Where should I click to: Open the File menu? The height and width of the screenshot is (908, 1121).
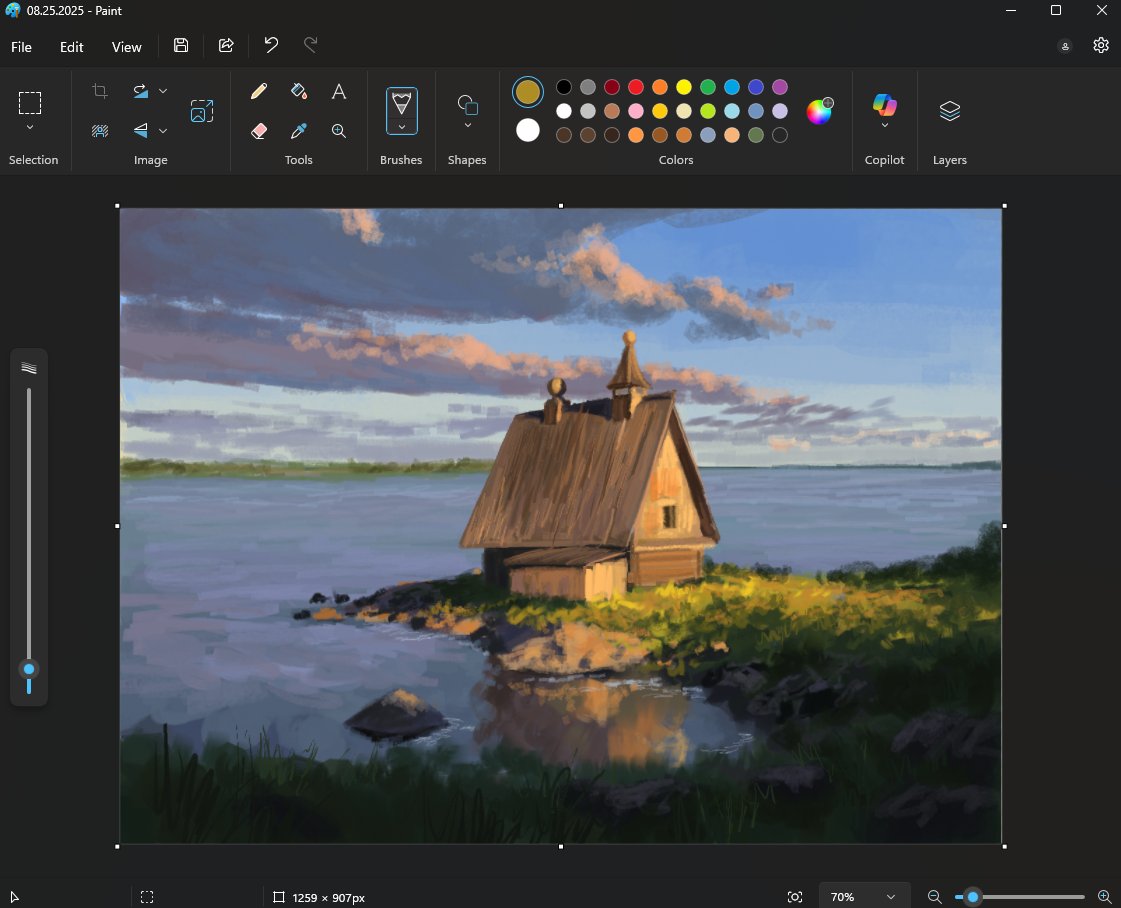pos(21,47)
